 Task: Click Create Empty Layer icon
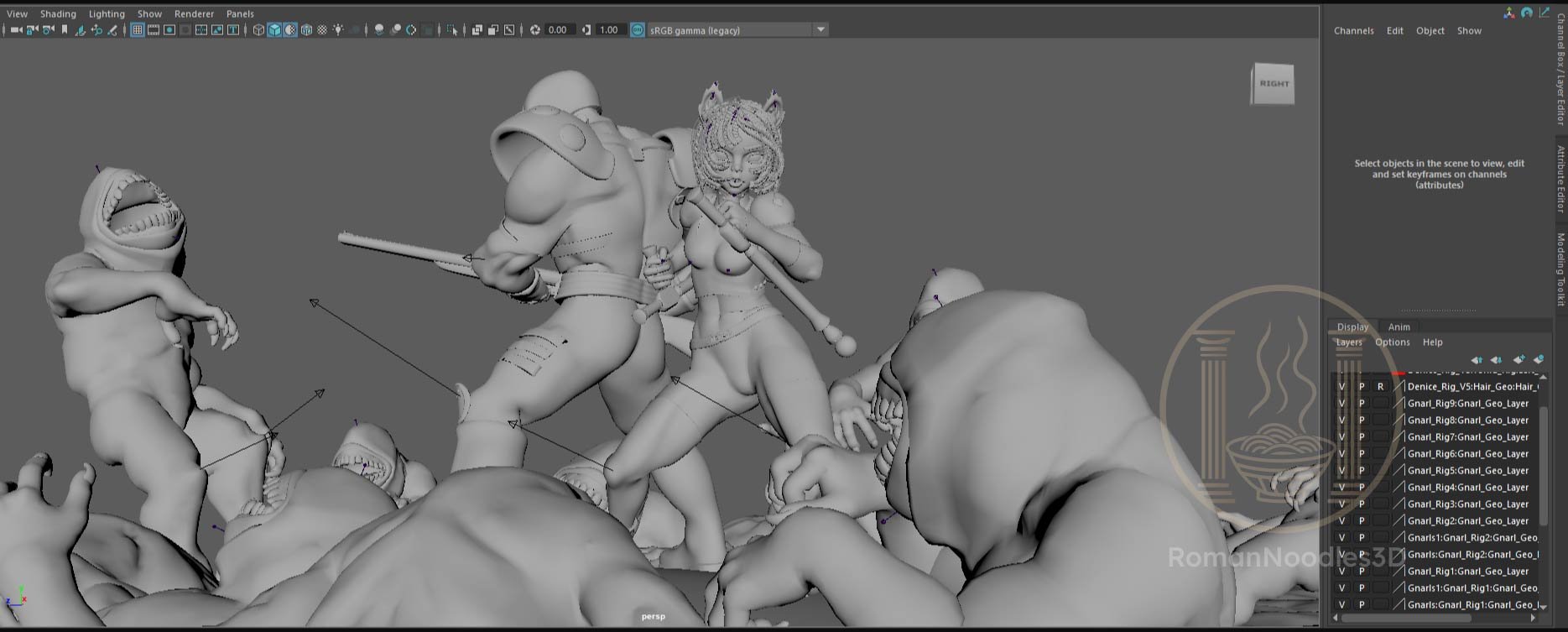coord(1519,359)
